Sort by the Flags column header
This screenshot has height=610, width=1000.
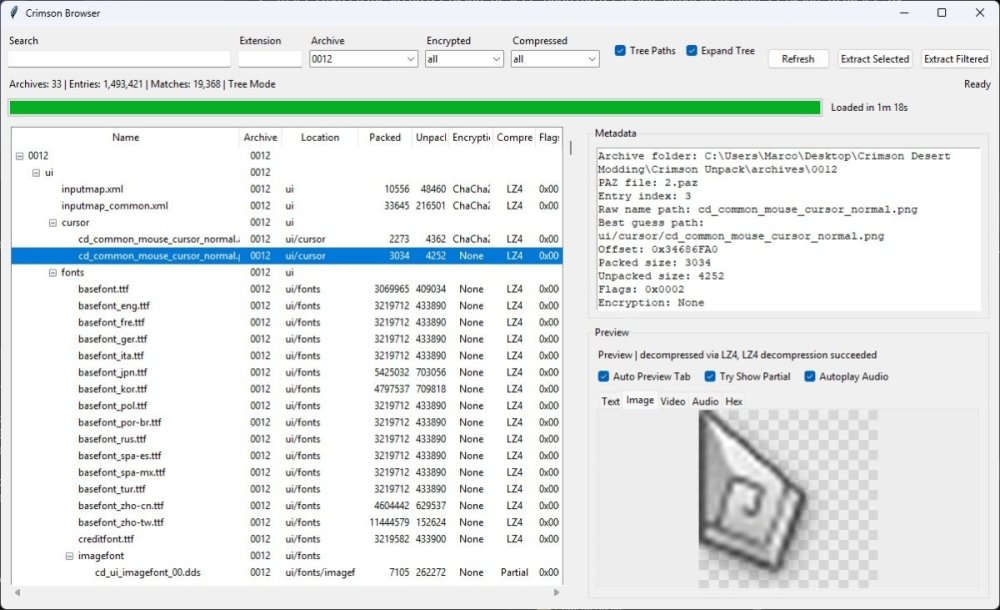(548, 137)
